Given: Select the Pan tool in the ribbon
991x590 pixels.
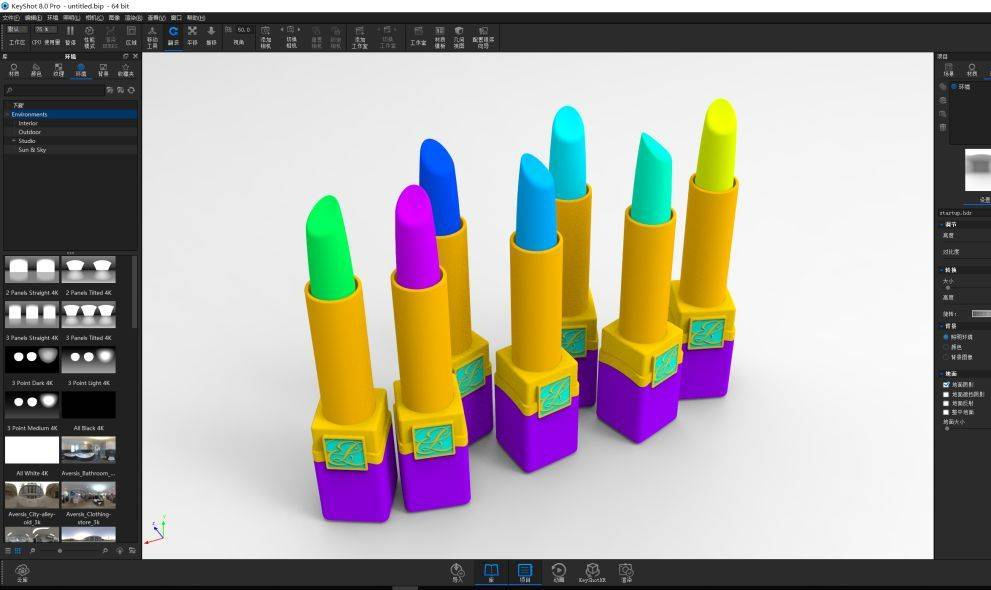Looking at the screenshot, I should (192, 34).
